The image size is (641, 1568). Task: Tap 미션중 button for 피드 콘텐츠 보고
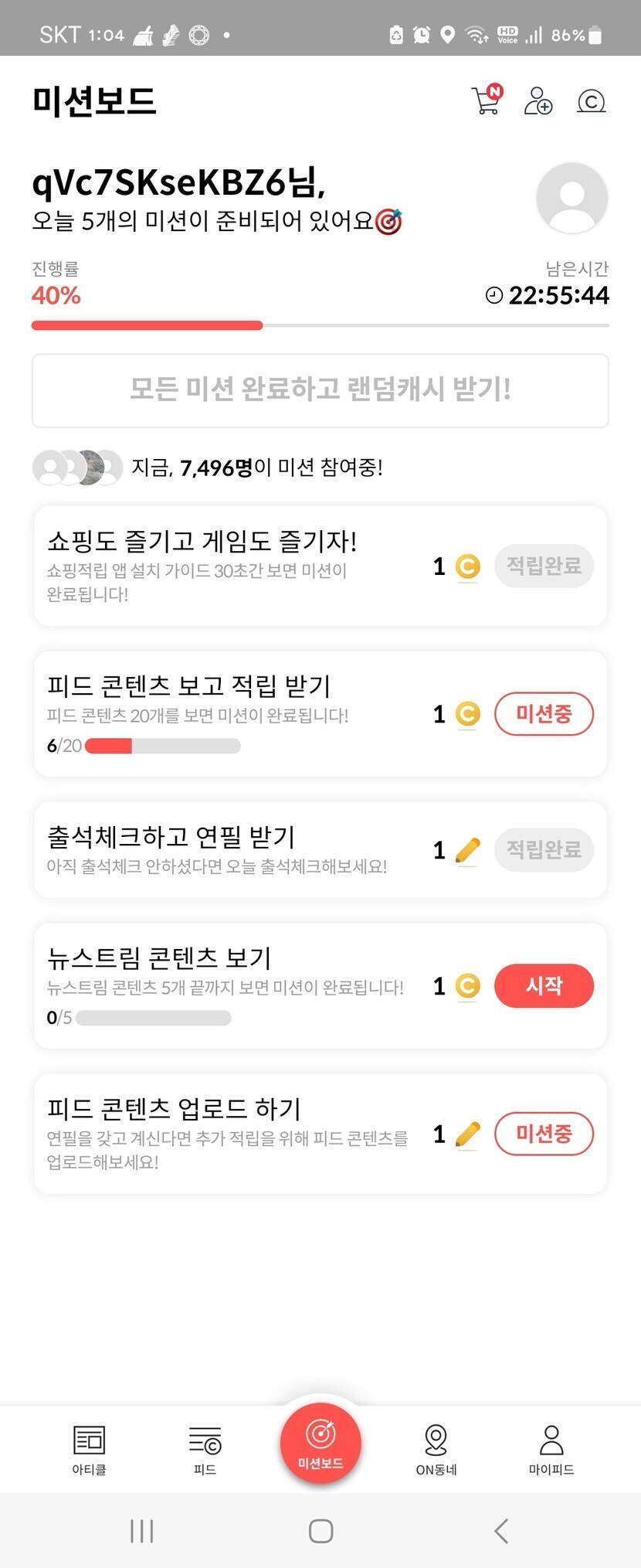544,713
